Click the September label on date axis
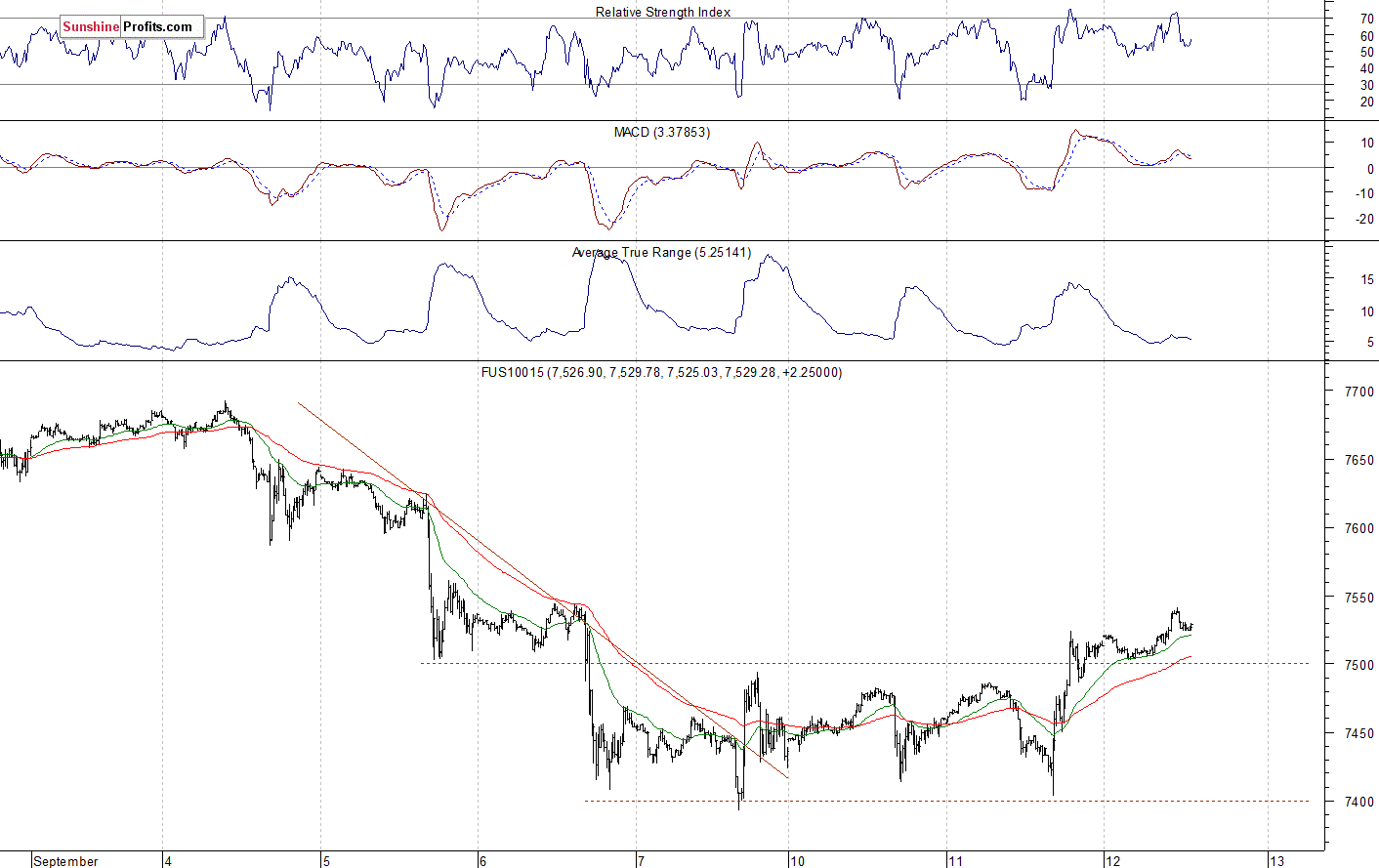This screenshot has width=1379, height=868. tap(65, 861)
